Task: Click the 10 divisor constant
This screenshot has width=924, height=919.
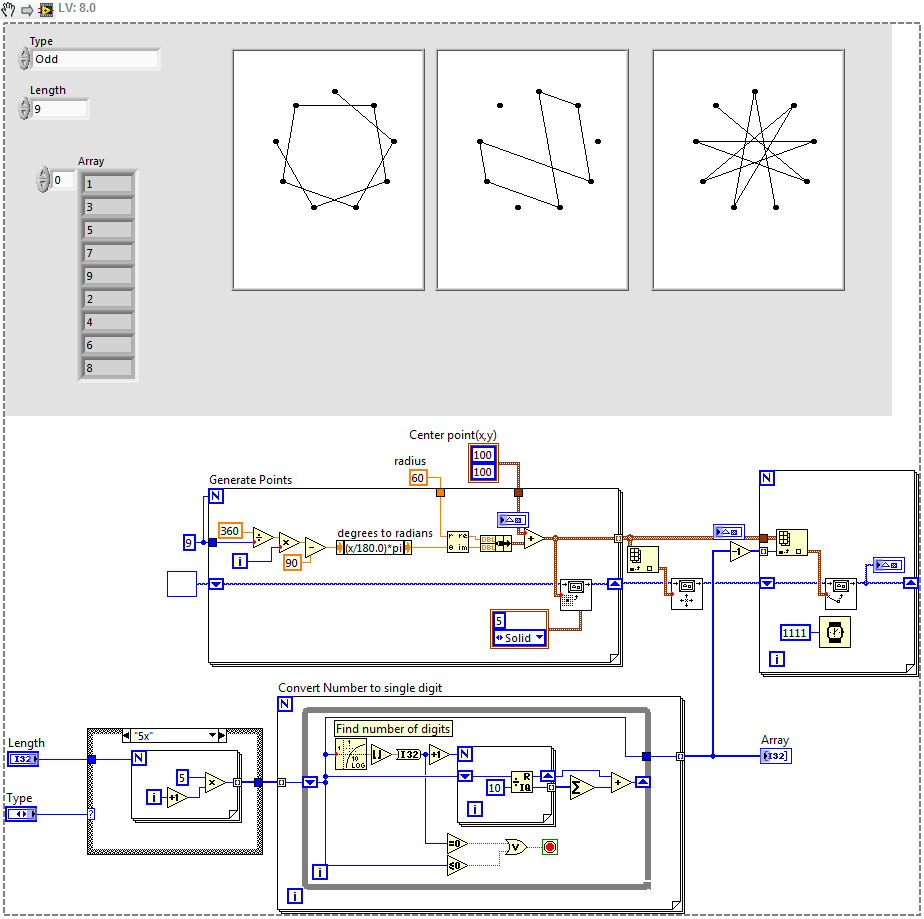Action: pyautogui.click(x=495, y=788)
